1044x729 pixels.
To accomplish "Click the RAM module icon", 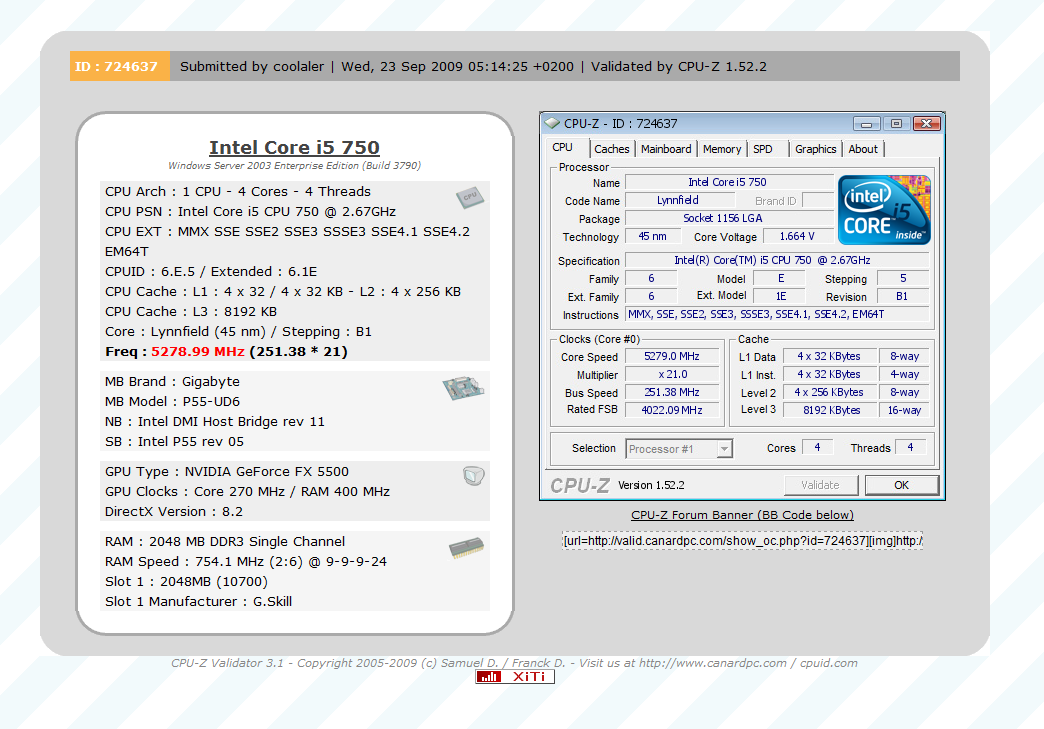I will point(466,548).
